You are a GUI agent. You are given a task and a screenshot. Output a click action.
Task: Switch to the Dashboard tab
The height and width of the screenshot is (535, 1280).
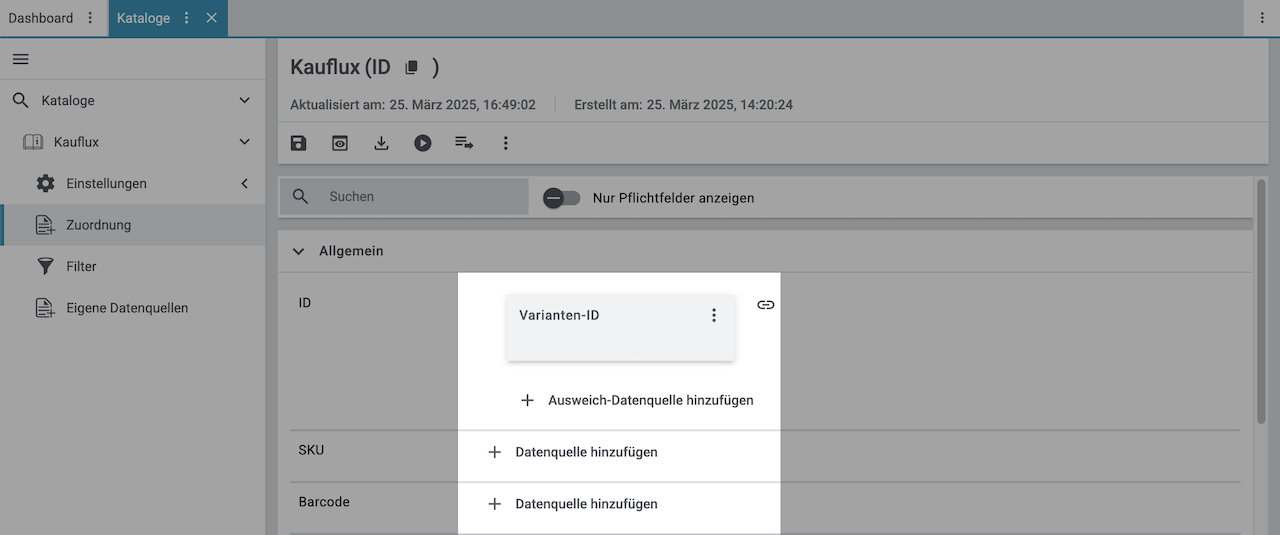point(41,18)
